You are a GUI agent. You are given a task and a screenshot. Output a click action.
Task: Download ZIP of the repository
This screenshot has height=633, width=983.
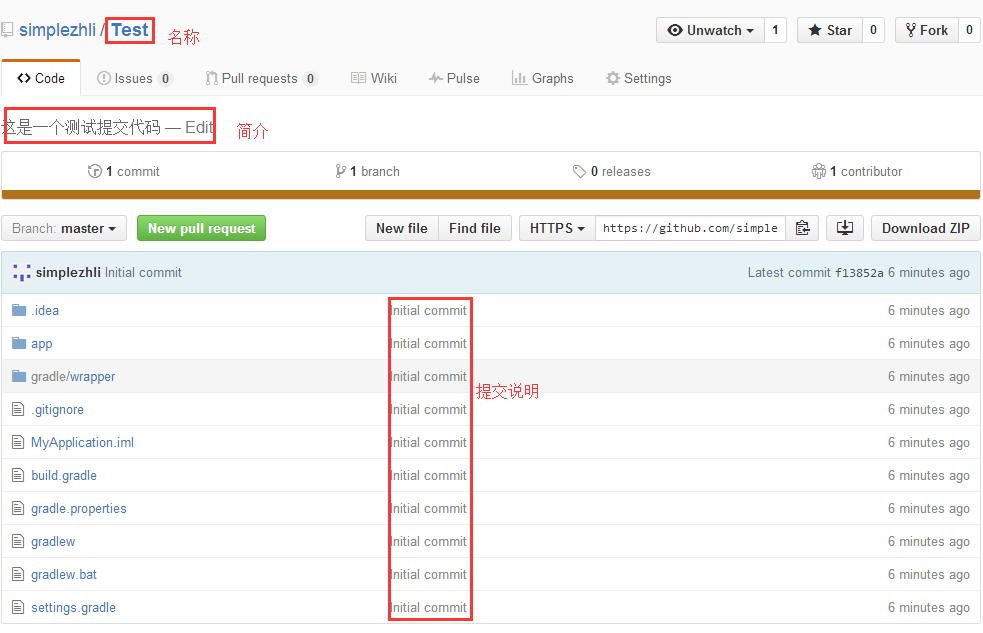coord(925,228)
